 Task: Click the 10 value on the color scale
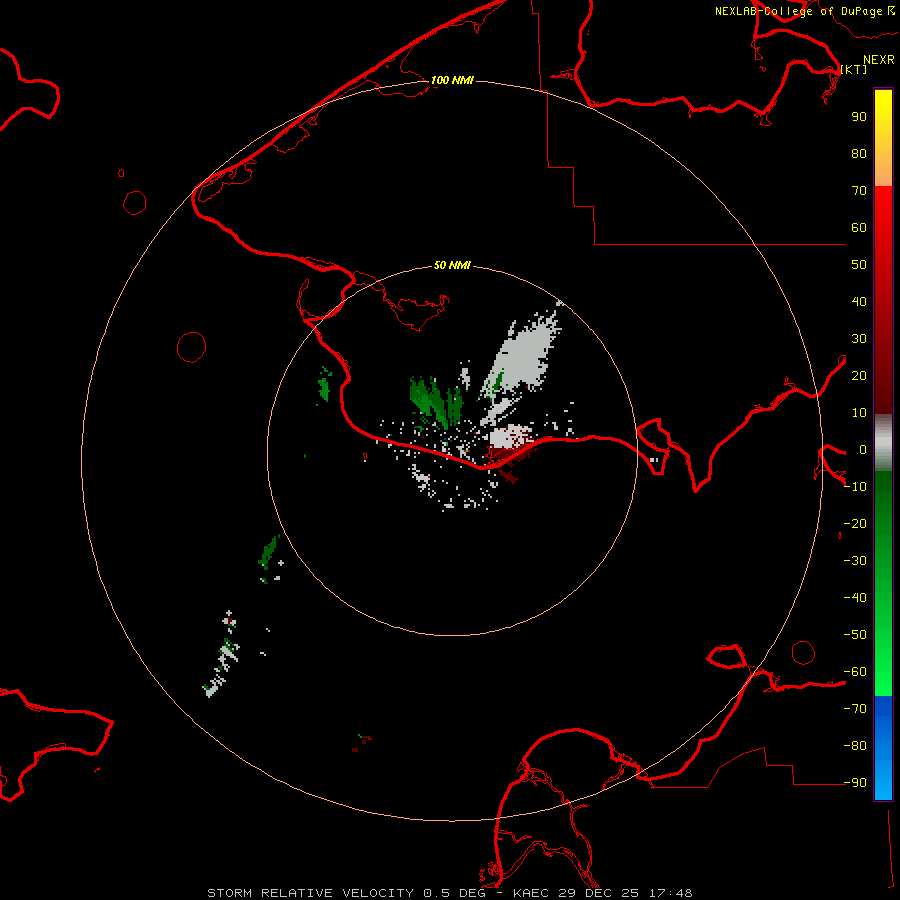[x=859, y=413]
